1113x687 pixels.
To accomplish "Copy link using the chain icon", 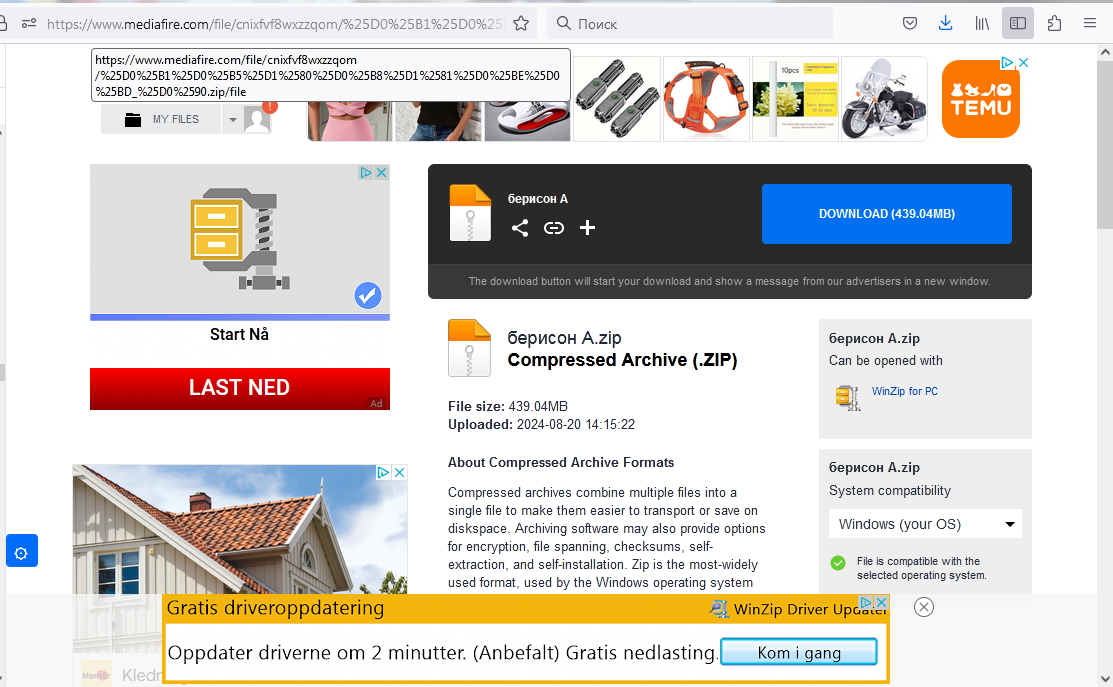I will pyautogui.click(x=554, y=228).
